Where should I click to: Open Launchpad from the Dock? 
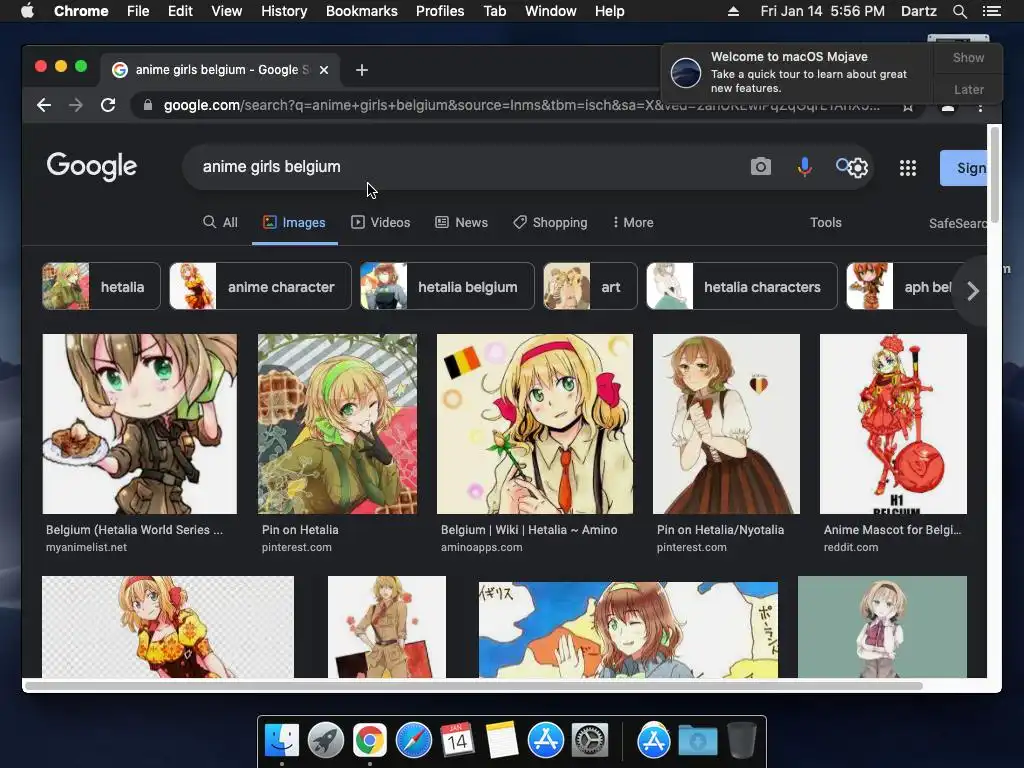(x=326, y=740)
